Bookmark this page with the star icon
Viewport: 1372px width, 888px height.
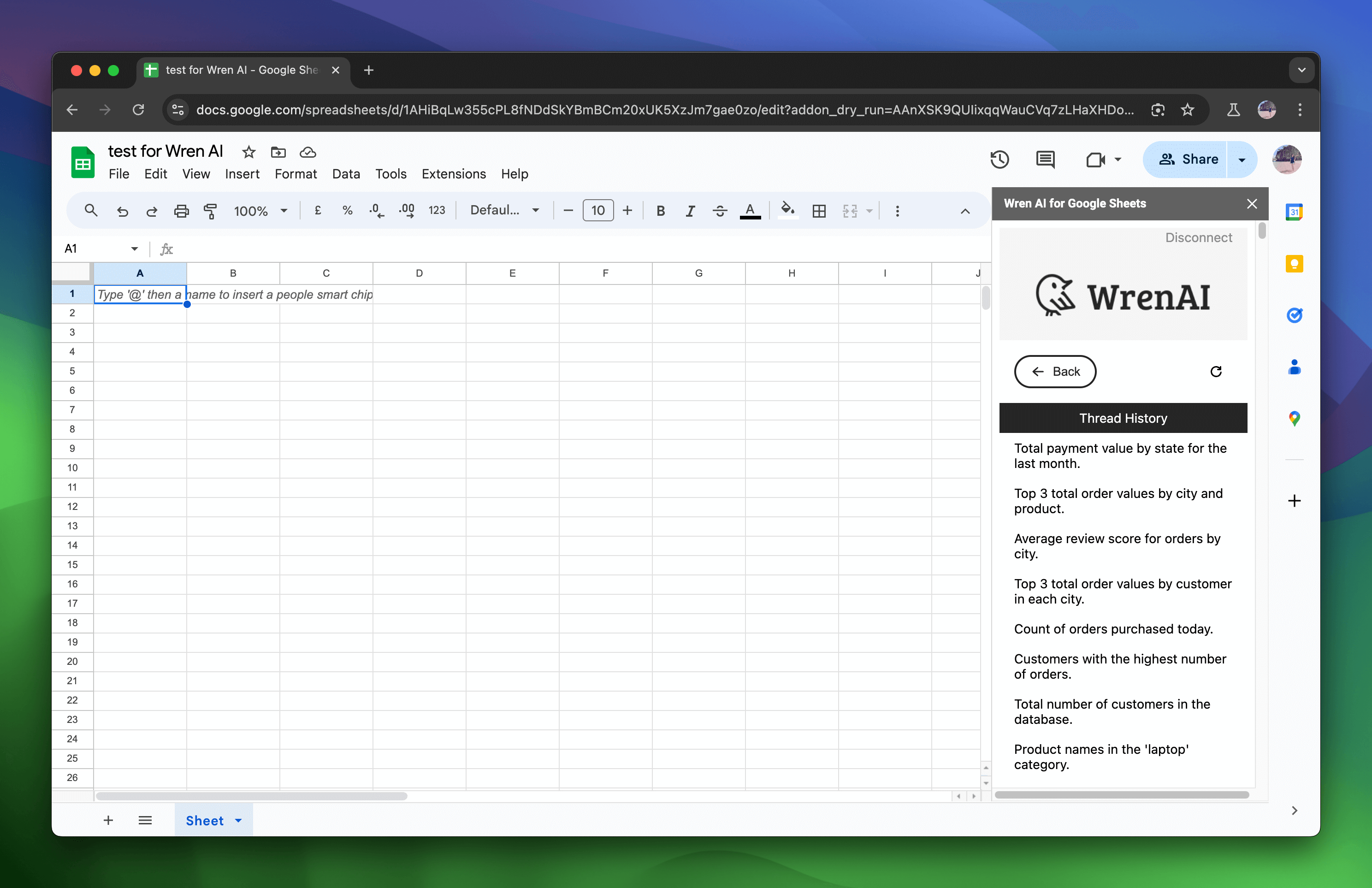coord(1188,110)
